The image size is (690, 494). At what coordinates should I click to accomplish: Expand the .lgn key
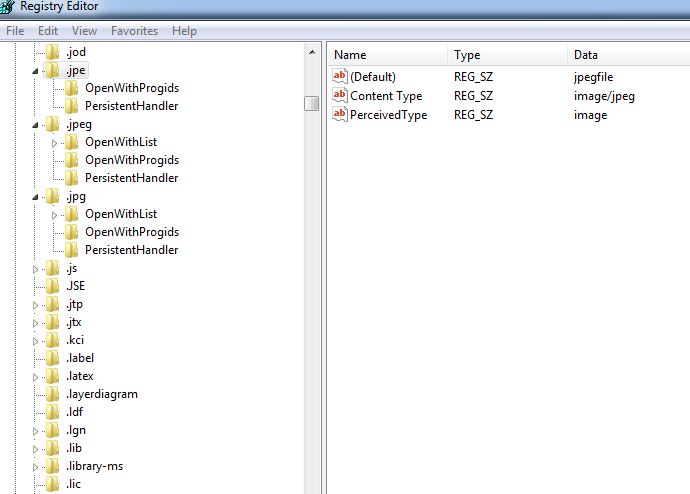(x=35, y=431)
